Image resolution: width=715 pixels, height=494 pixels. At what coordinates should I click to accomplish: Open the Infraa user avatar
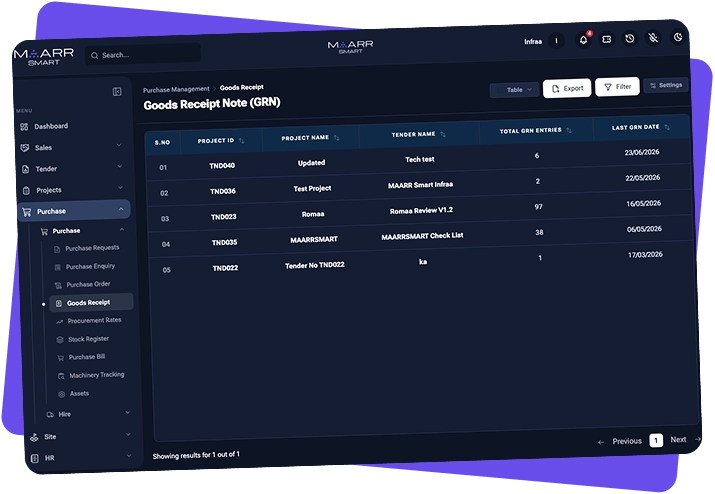point(556,41)
